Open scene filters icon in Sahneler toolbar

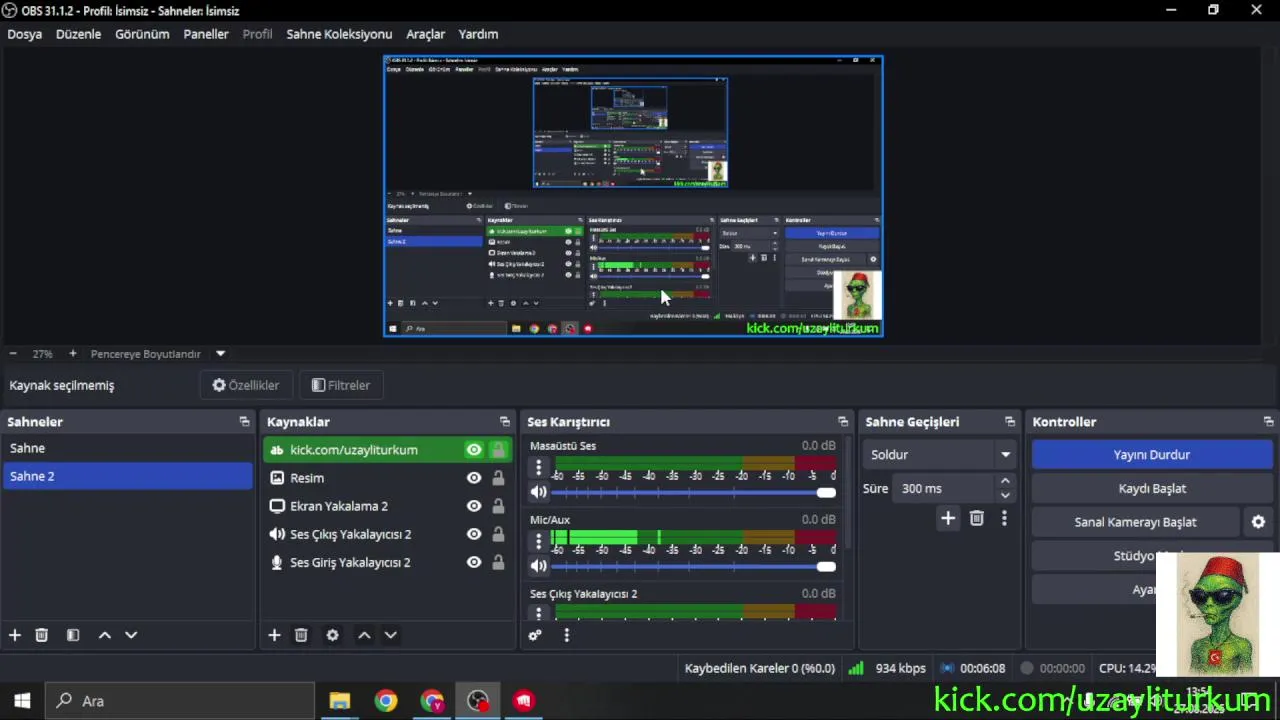pos(73,635)
